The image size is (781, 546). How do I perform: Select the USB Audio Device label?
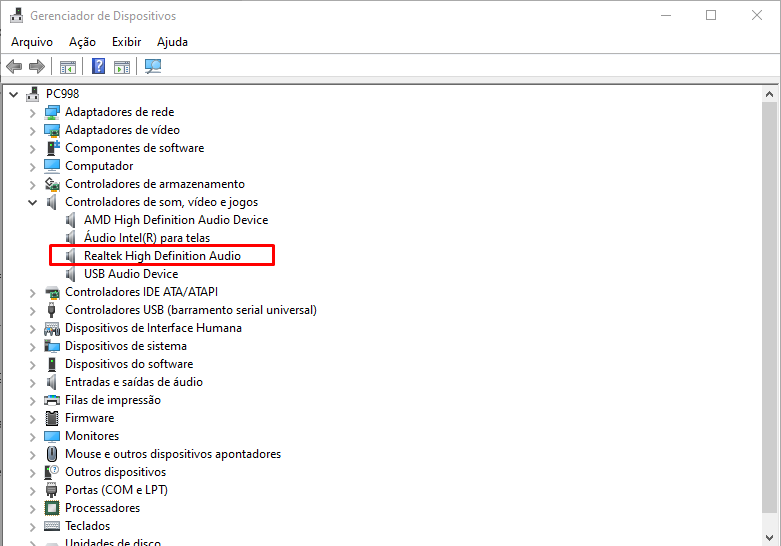pos(131,273)
